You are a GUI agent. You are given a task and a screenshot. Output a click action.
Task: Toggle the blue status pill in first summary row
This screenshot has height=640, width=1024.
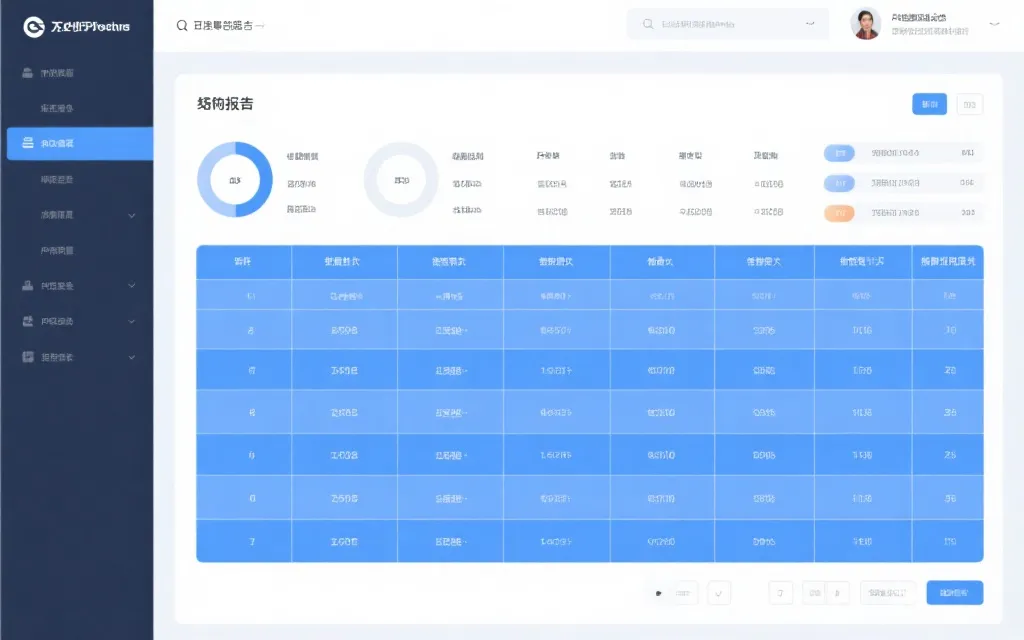839,153
